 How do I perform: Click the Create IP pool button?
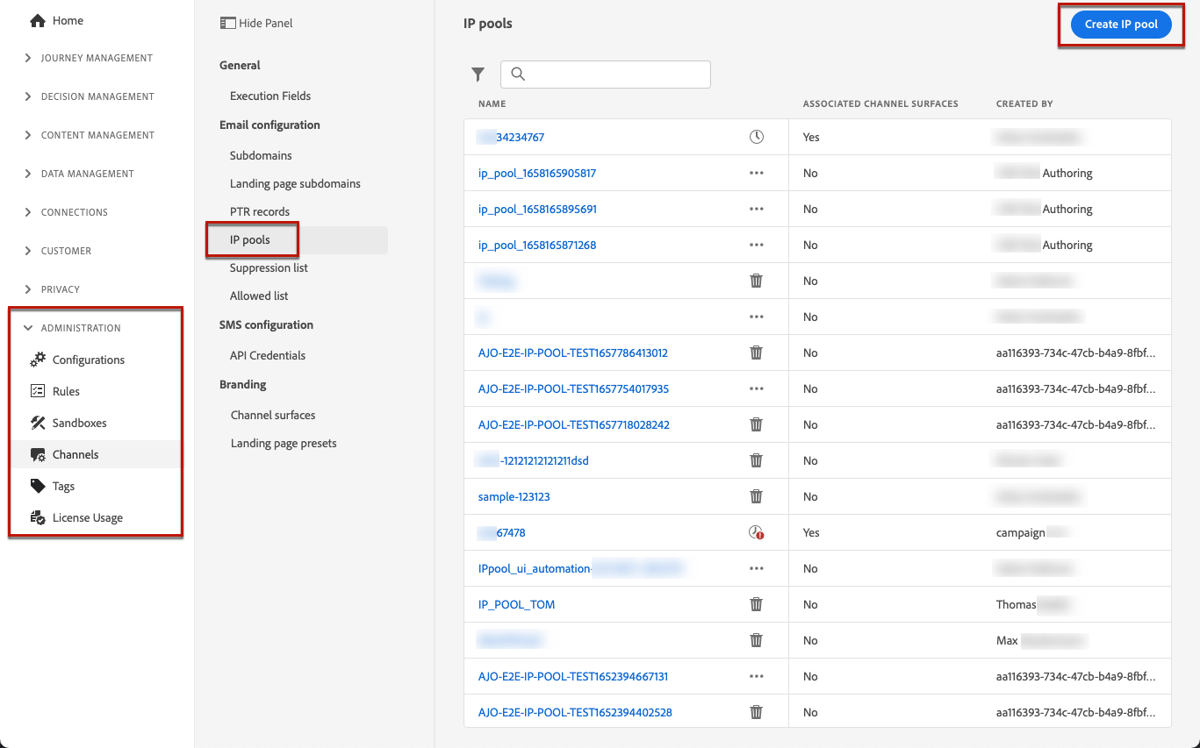click(x=1119, y=24)
